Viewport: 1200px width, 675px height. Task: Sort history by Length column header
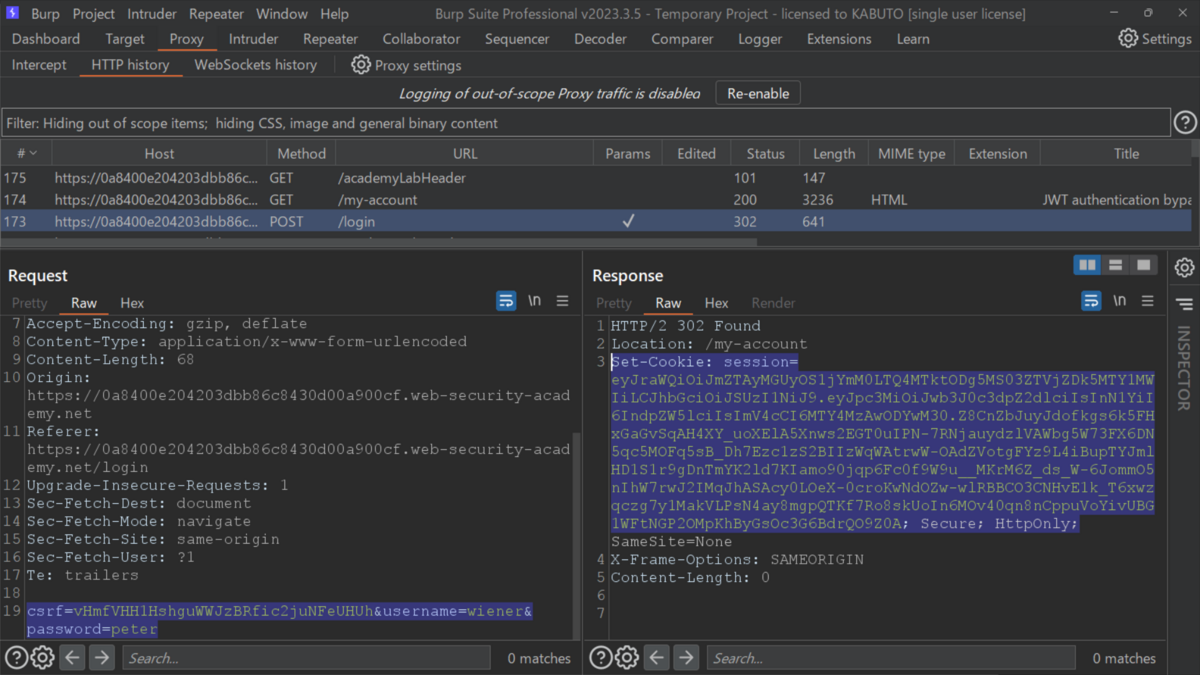(x=834, y=153)
